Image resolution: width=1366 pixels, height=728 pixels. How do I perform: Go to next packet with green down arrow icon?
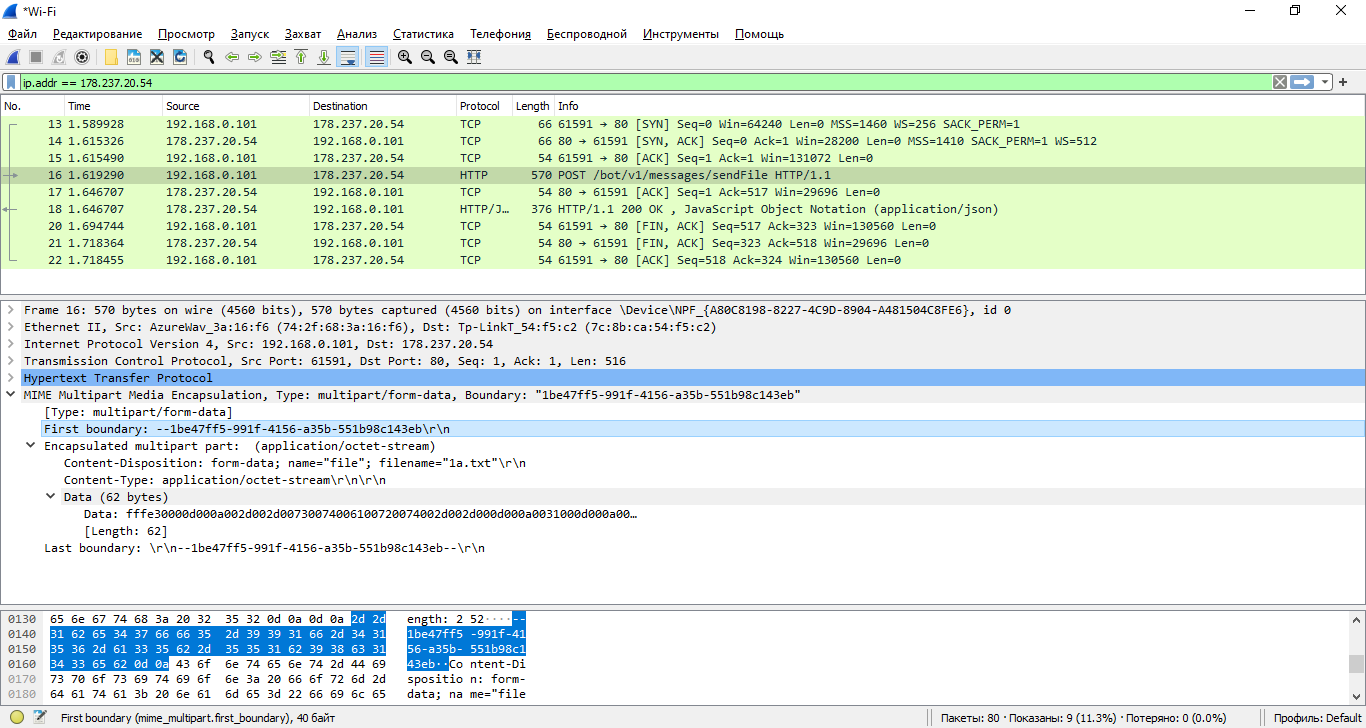[x=324, y=57]
